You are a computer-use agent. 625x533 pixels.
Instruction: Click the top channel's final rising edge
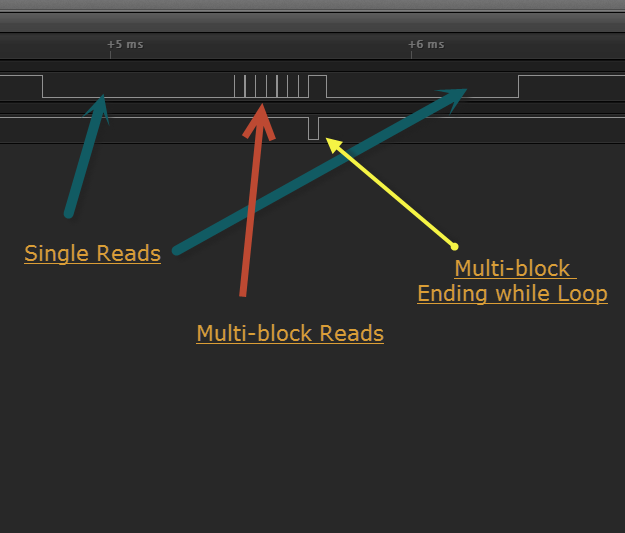(518, 86)
